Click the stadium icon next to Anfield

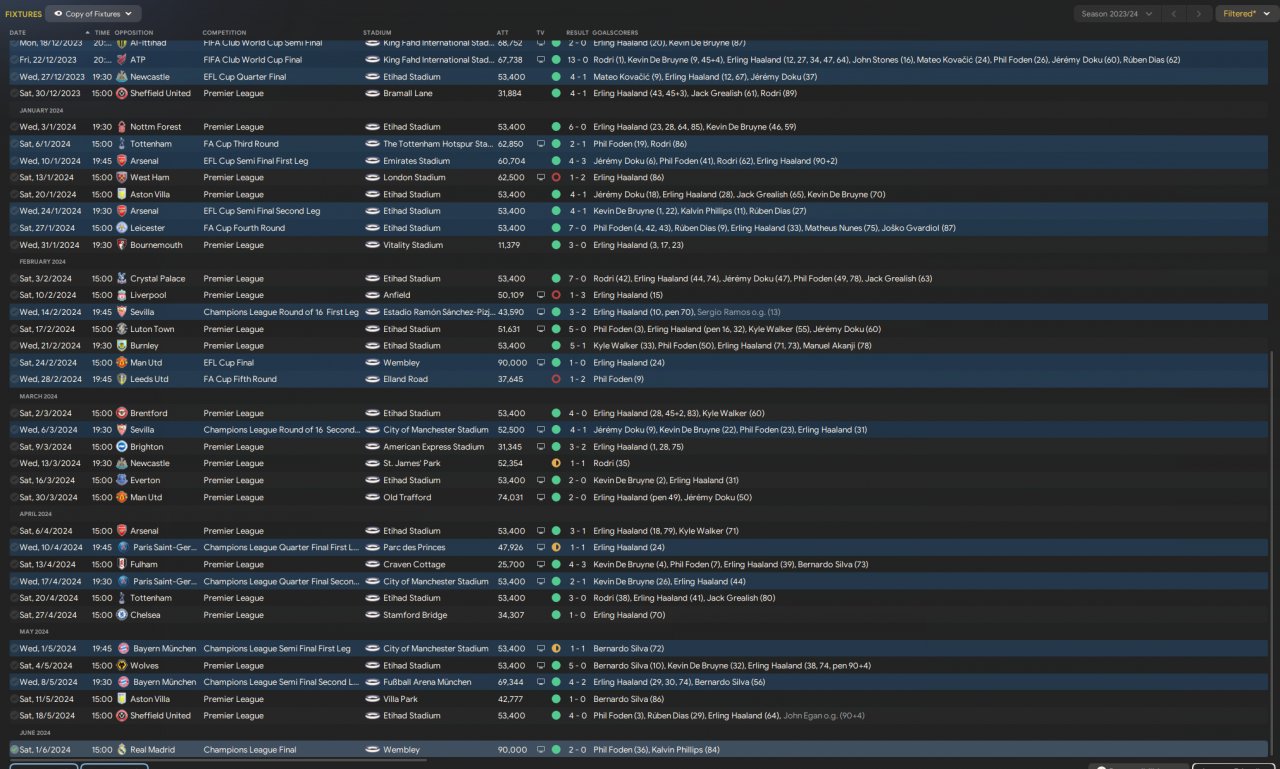click(372, 296)
